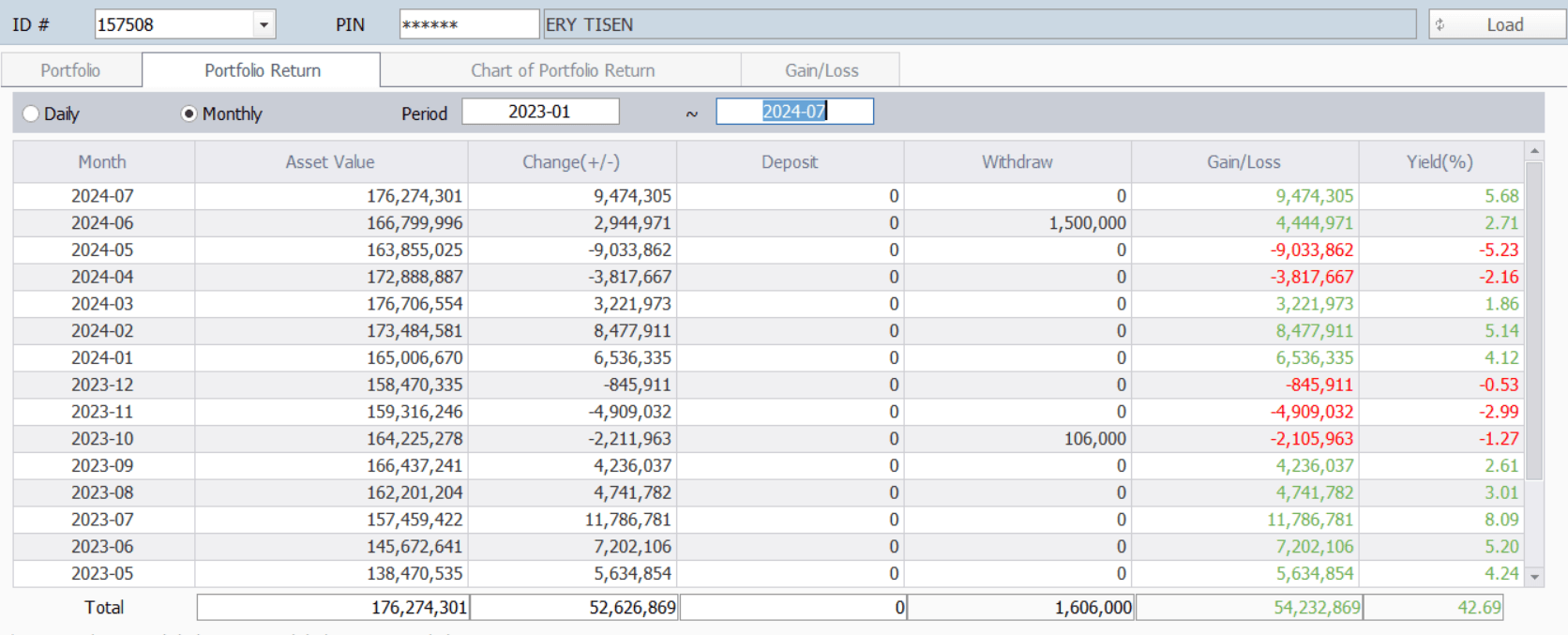Click the Month column header
Image resolution: width=1568 pixels, height=635 pixels.
(102, 162)
